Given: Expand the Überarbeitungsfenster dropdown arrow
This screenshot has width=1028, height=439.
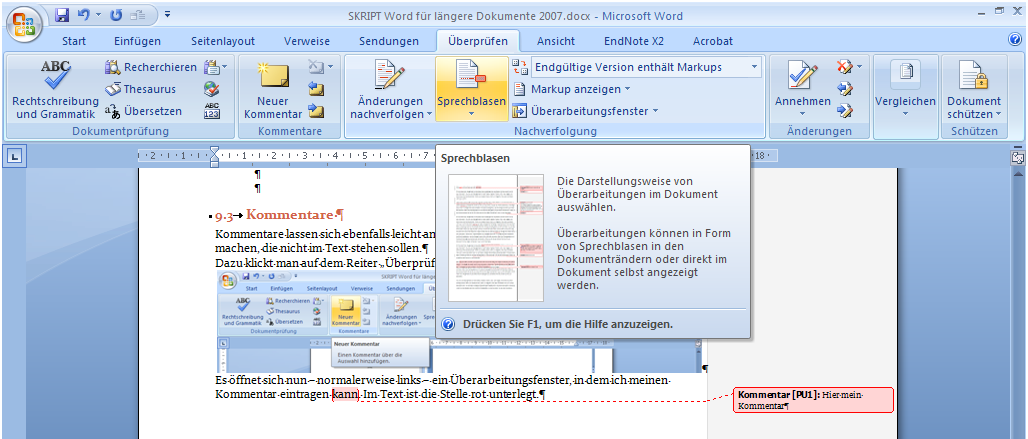Looking at the screenshot, I should pyautogui.click(x=655, y=111).
